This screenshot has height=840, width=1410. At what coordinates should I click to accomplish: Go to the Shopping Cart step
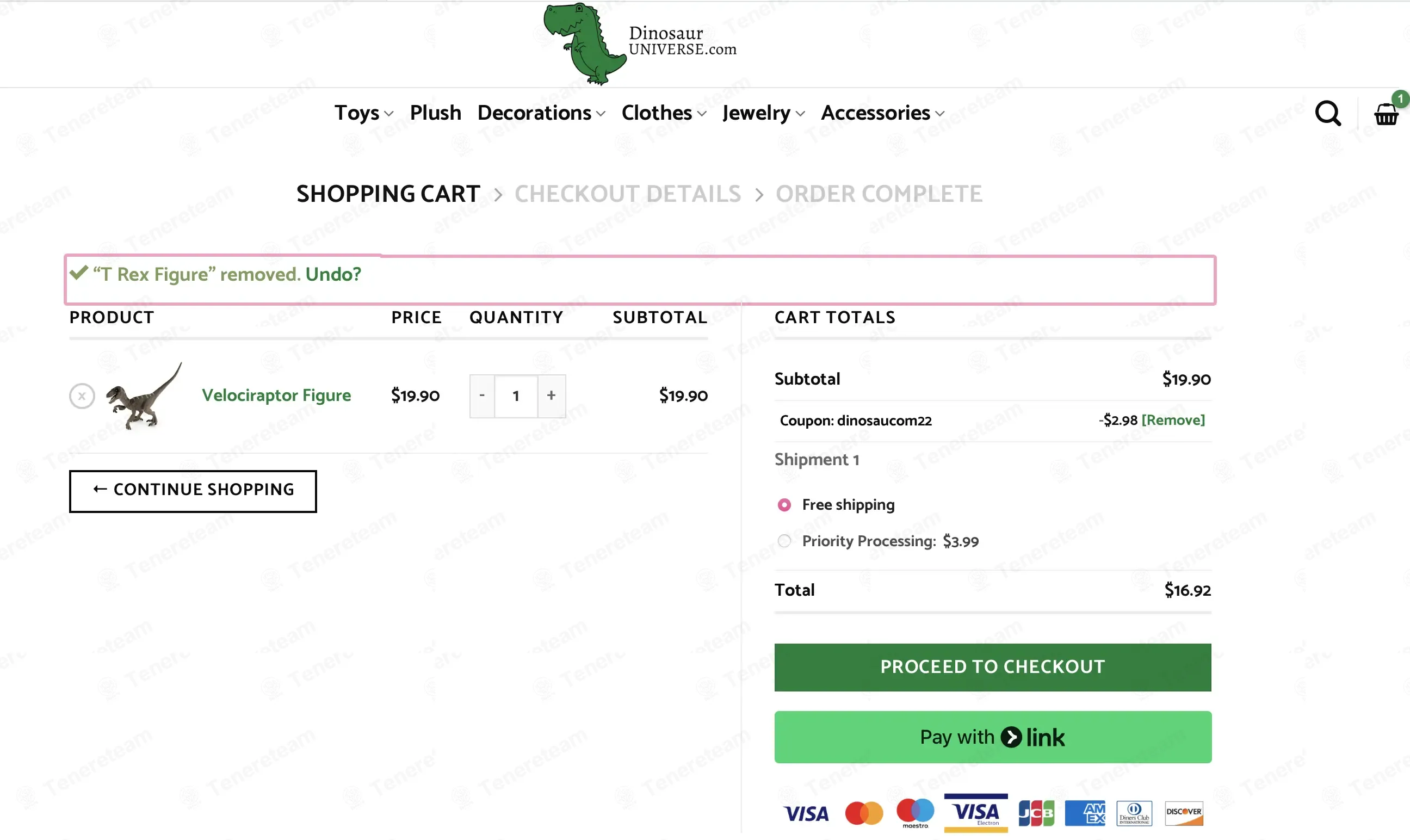pos(388,194)
